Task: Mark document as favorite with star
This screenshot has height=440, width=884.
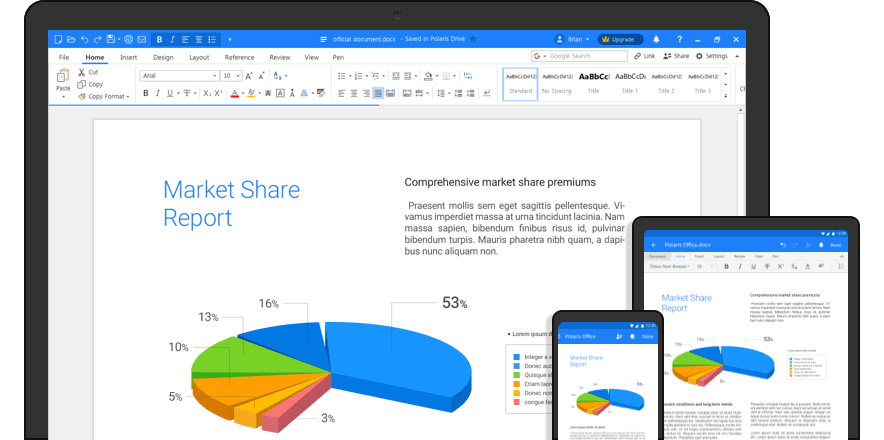Action: point(473,39)
